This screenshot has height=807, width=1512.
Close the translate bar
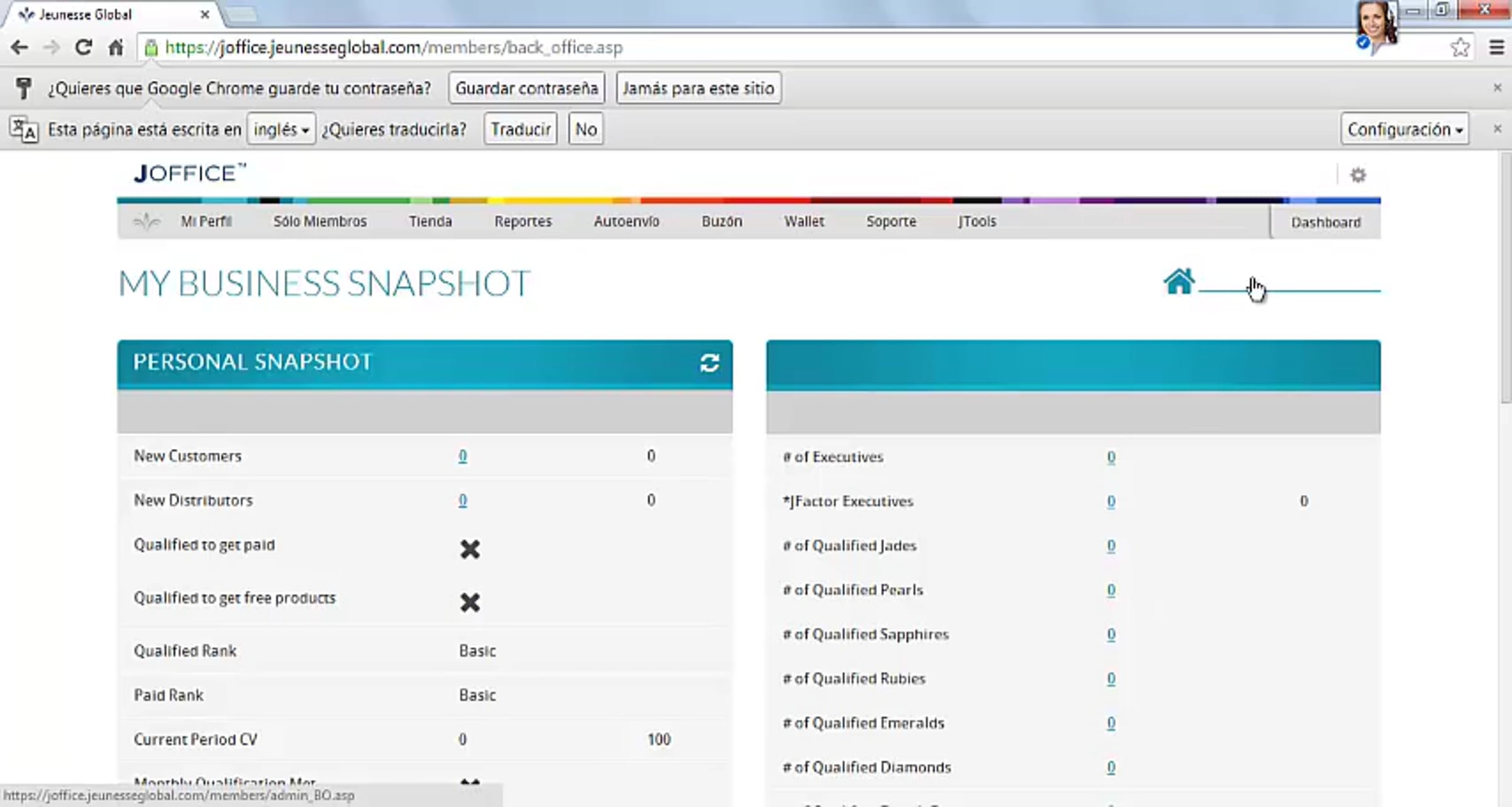click(x=1498, y=129)
